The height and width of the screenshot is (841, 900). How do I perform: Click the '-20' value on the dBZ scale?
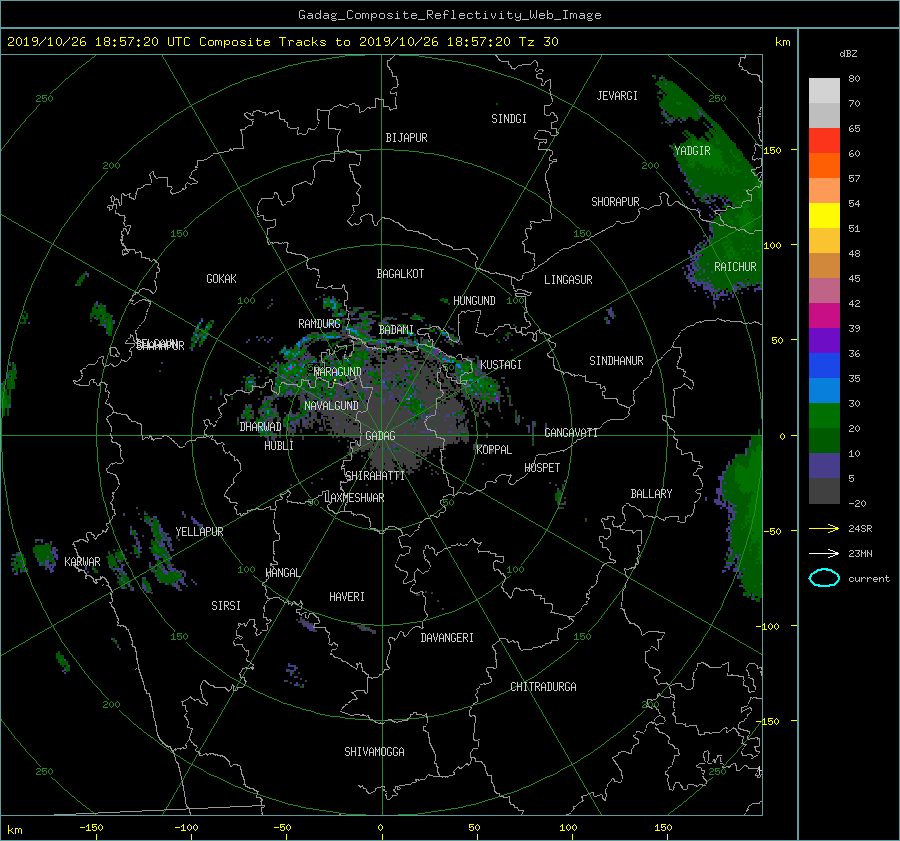(x=857, y=503)
